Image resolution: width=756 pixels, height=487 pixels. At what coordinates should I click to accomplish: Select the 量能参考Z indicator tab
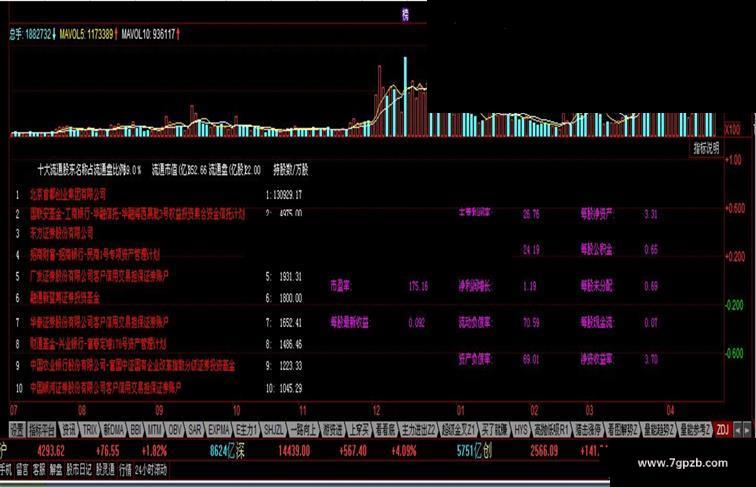695,430
